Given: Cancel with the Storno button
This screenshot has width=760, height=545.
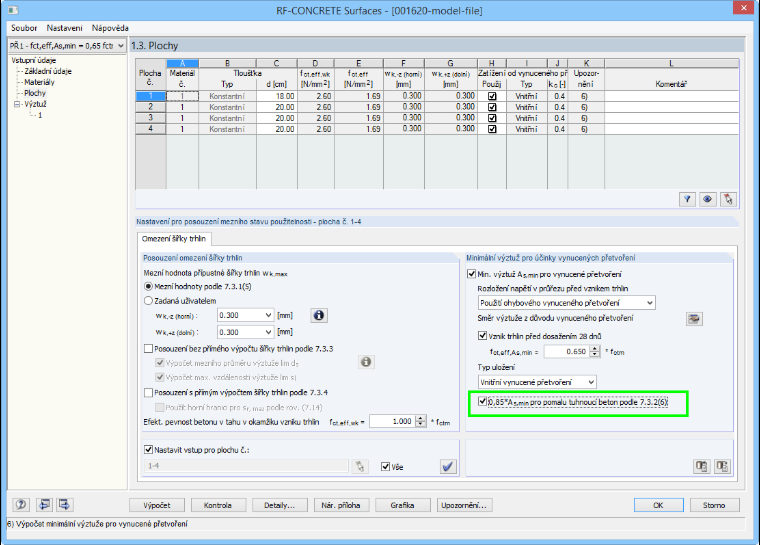Looking at the screenshot, I should [714, 505].
